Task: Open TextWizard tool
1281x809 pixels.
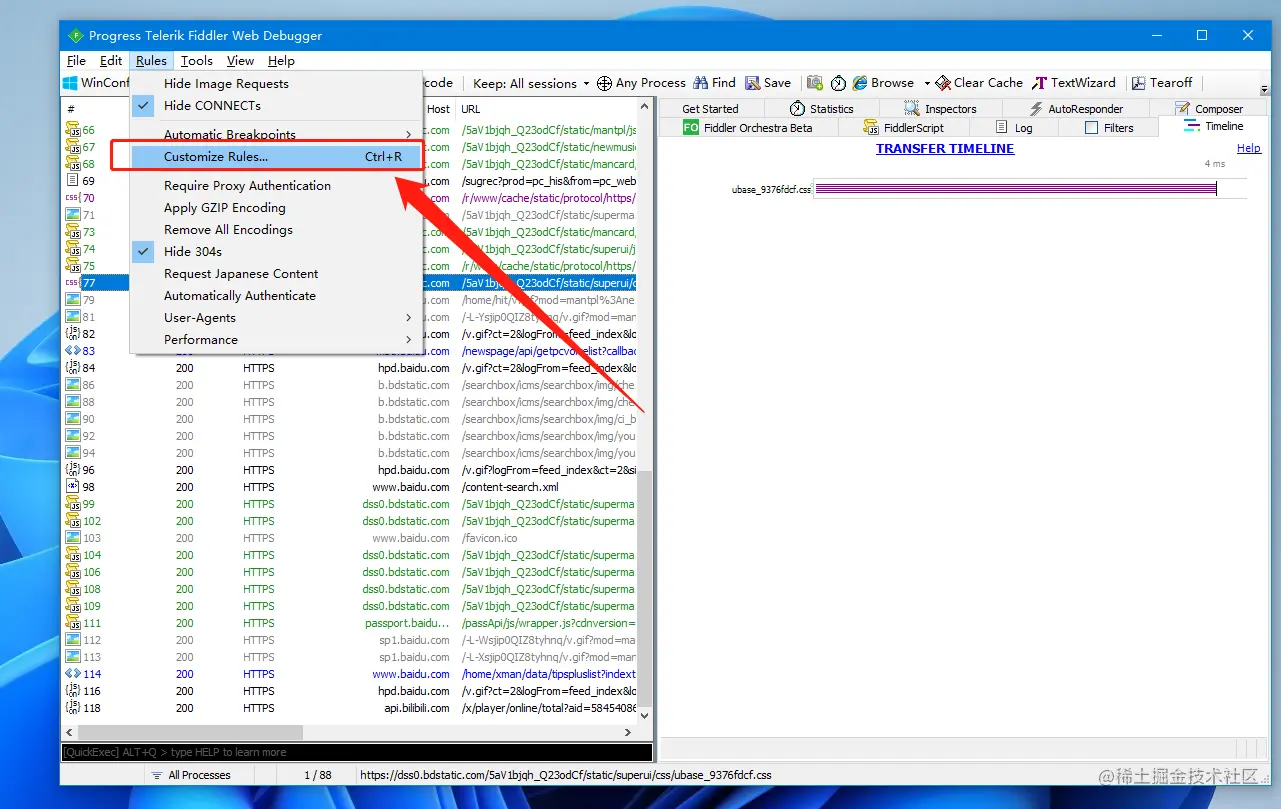Action: 1074,83
